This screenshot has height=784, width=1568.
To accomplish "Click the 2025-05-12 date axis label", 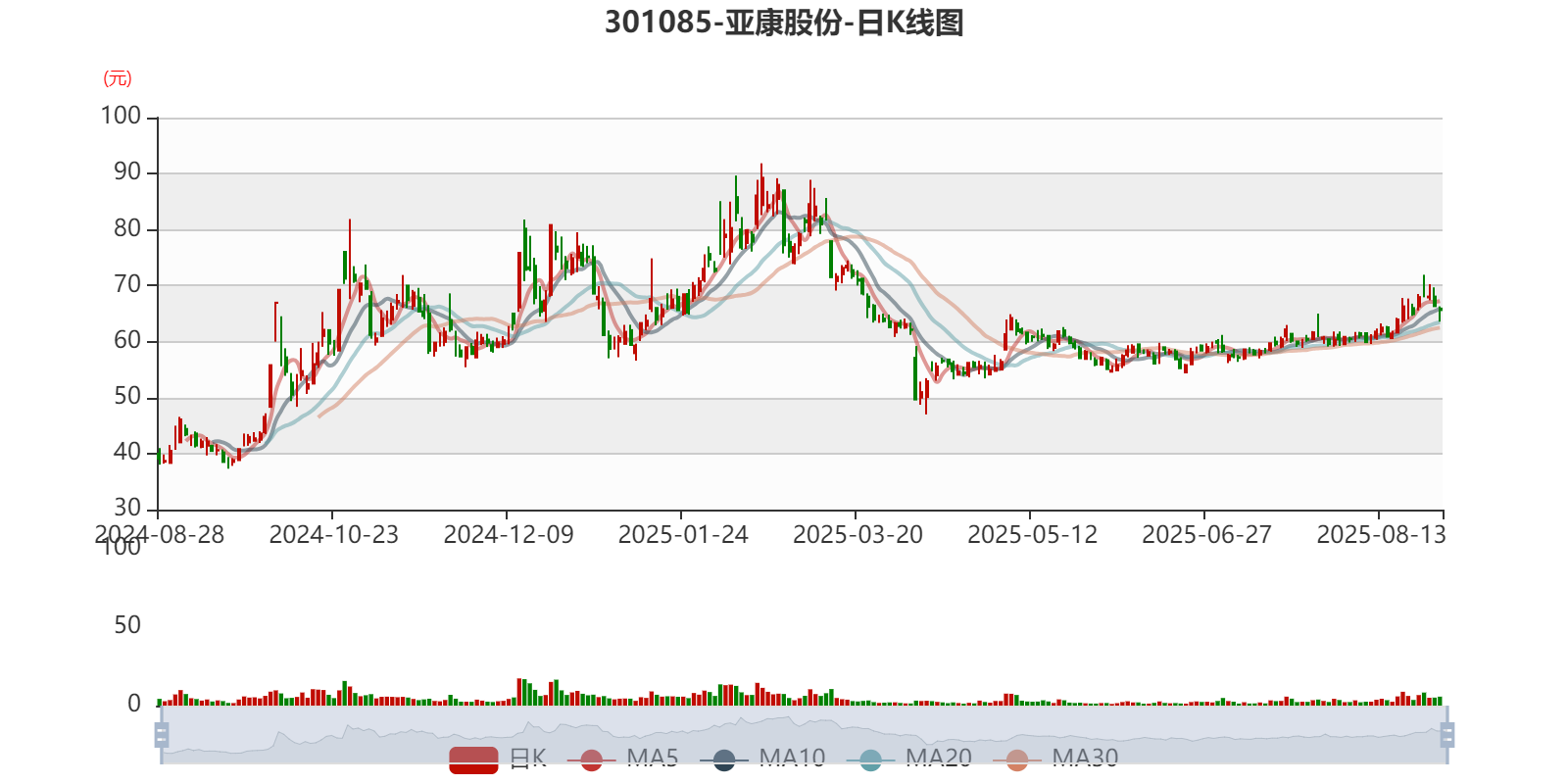I will [x=1032, y=534].
